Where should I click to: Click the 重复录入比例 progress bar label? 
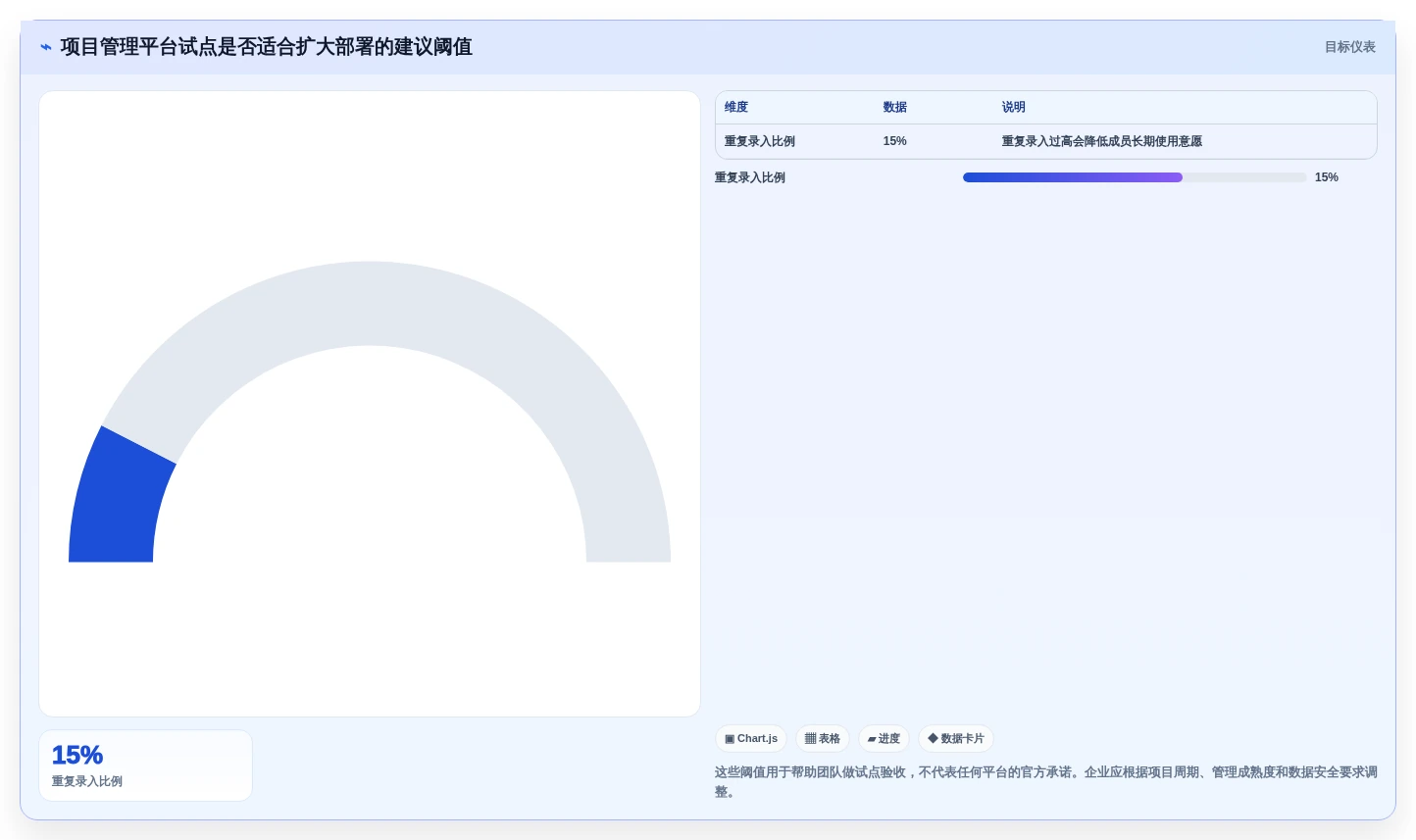pyautogui.click(x=750, y=177)
